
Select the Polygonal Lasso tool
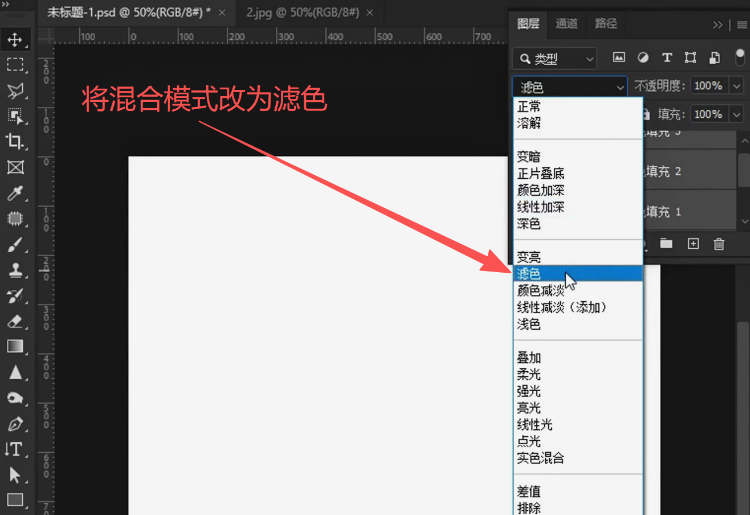point(15,90)
